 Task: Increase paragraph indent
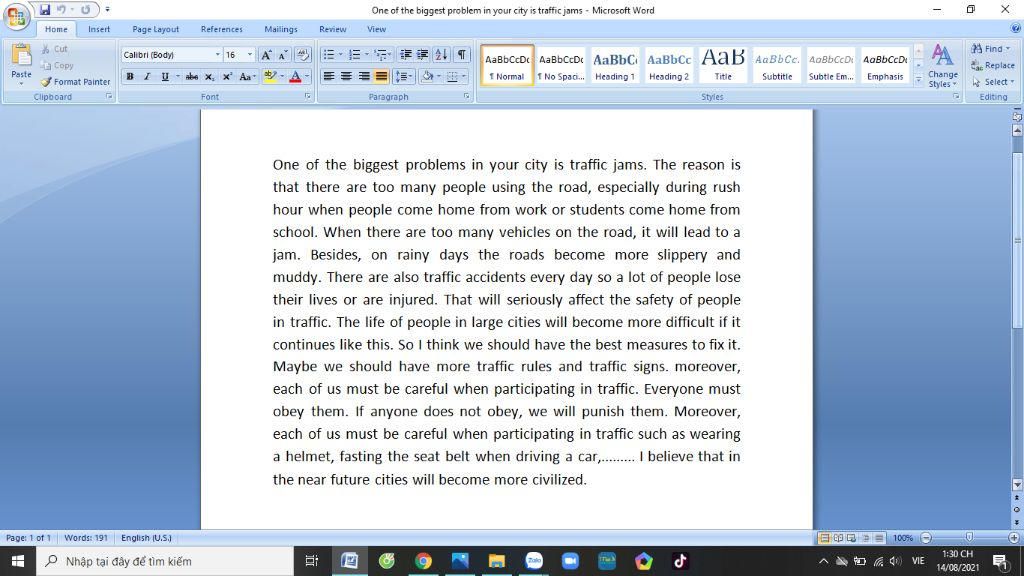point(423,55)
